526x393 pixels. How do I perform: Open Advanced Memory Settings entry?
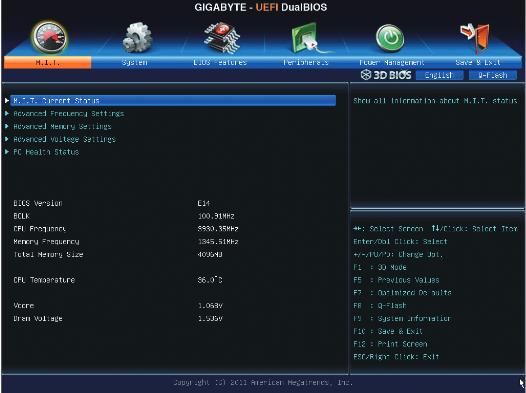(62, 126)
